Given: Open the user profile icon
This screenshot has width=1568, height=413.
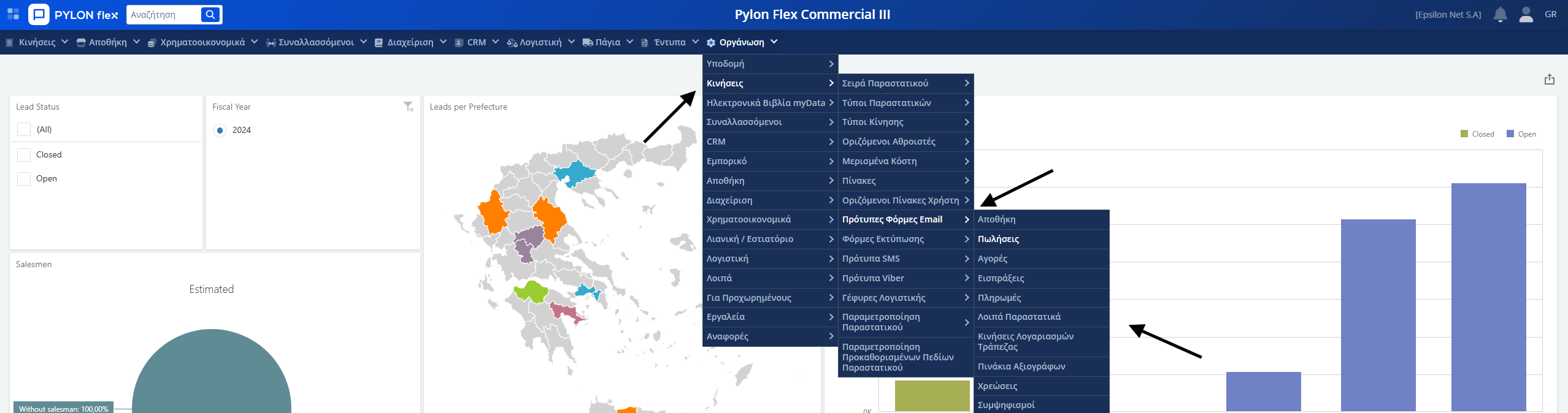Looking at the screenshot, I should [1526, 14].
